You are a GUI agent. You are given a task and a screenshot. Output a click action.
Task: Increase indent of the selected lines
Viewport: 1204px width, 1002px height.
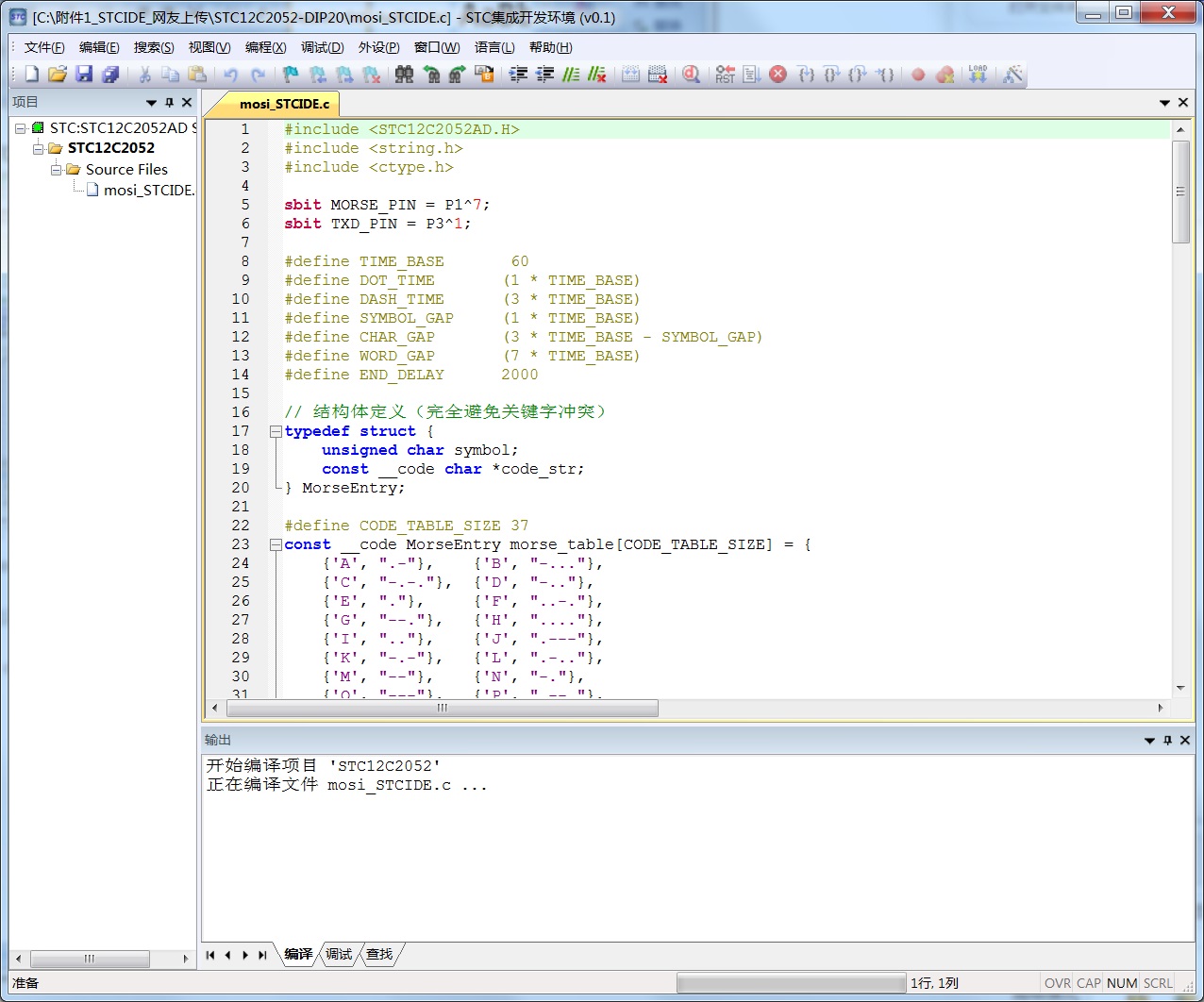tap(518, 75)
